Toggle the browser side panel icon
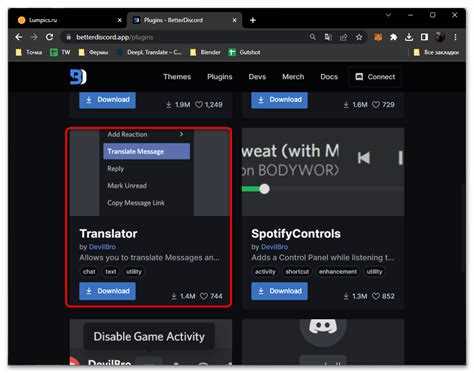 point(424,37)
